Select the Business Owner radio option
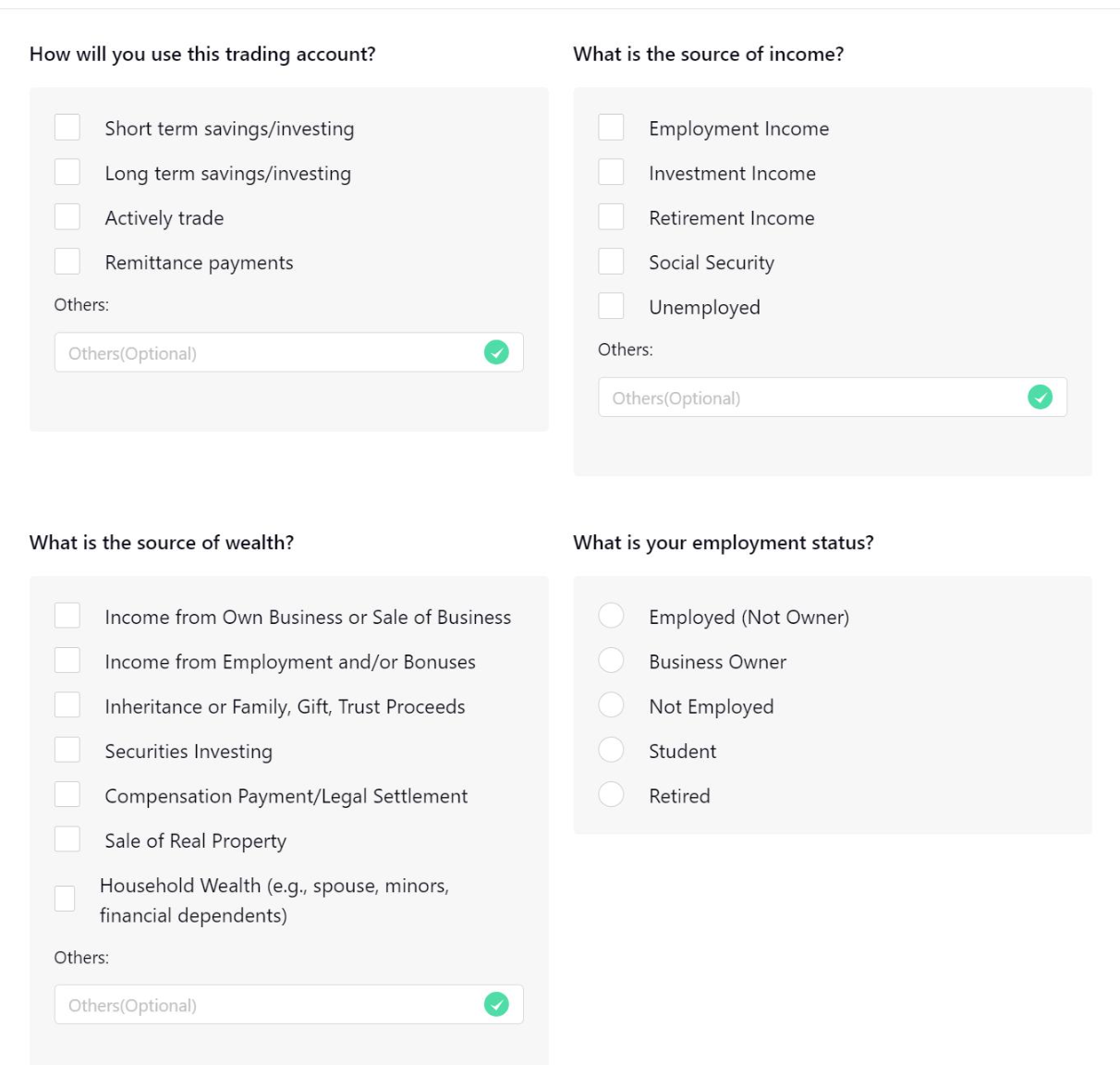 tap(611, 660)
